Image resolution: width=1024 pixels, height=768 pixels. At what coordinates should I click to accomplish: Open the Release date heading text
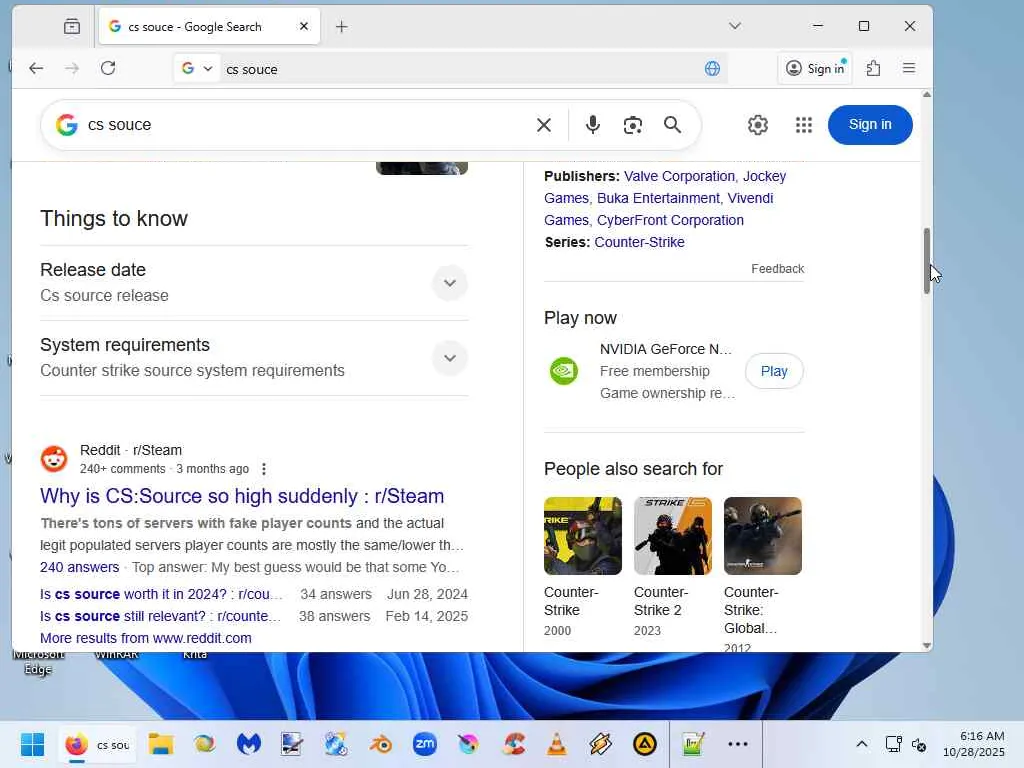coord(93,270)
